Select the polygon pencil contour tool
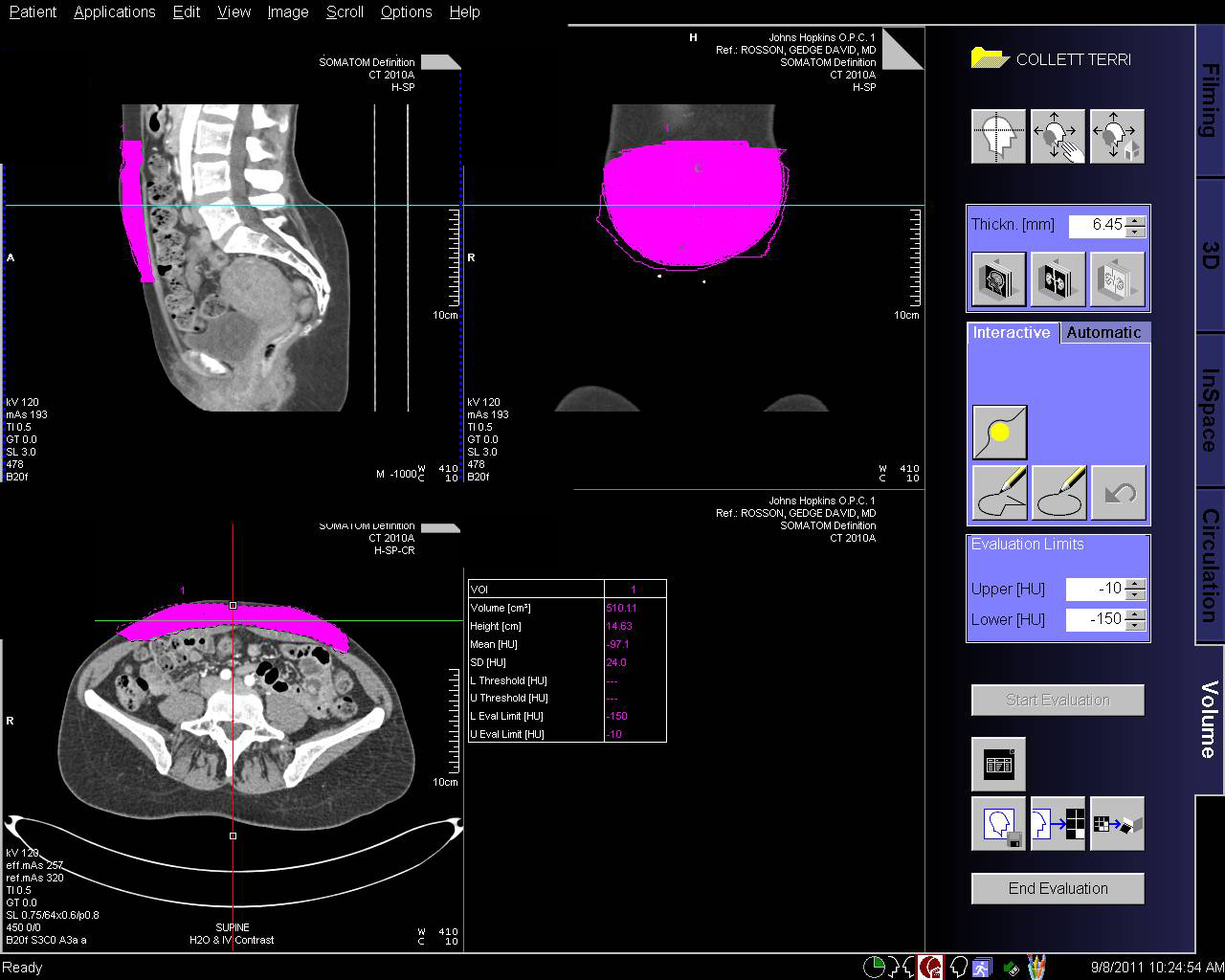 click(x=1000, y=492)
